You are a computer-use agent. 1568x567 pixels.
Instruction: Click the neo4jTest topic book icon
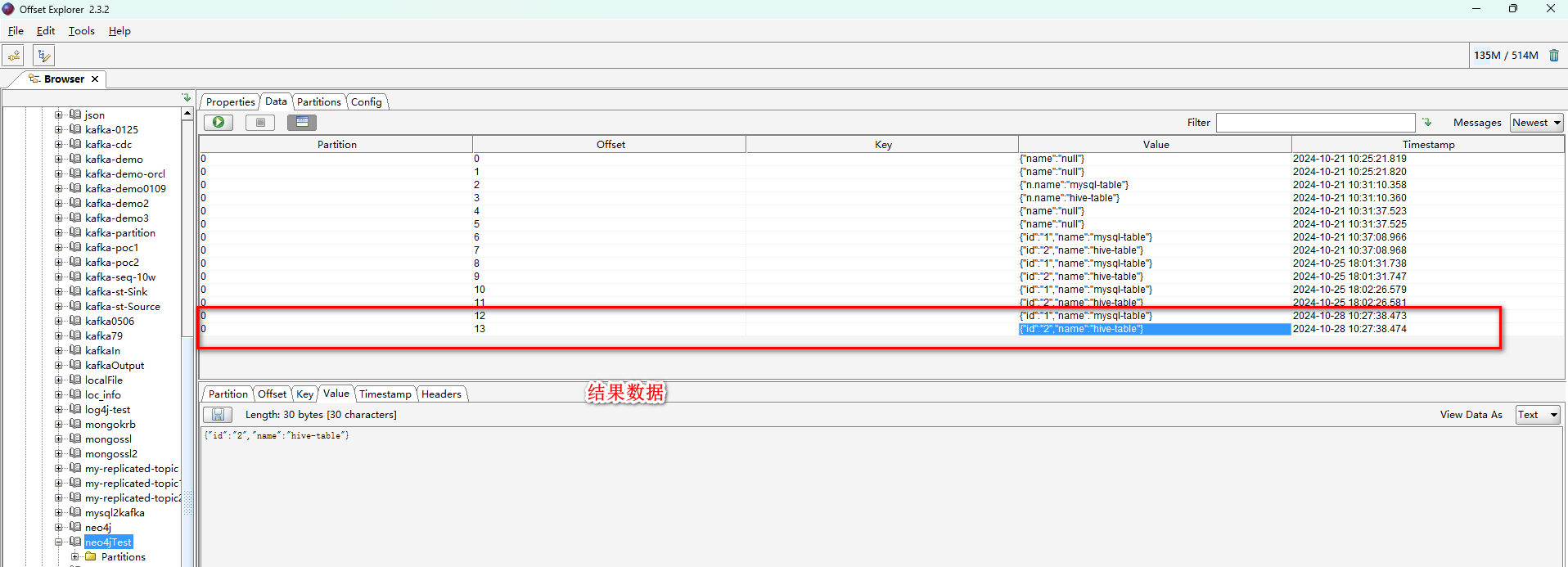75,542
